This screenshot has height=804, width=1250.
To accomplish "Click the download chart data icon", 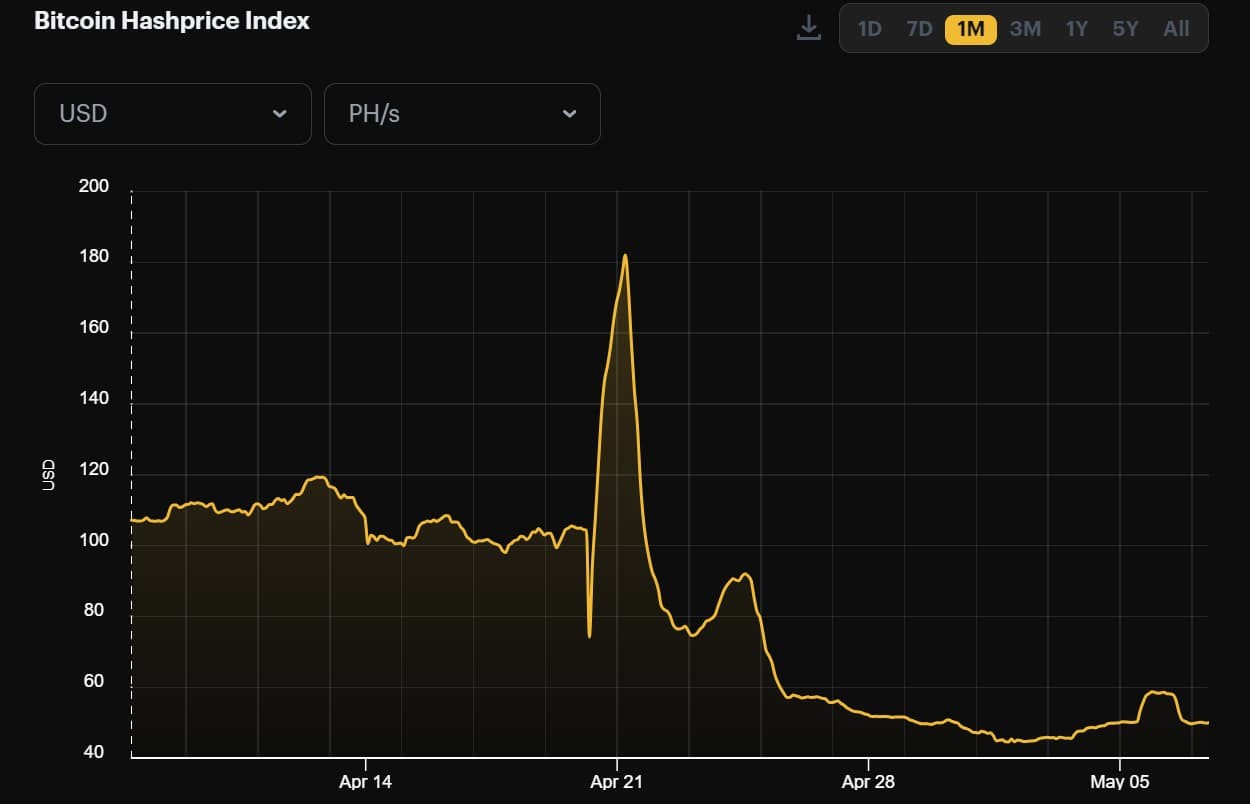I will [808, 28].
